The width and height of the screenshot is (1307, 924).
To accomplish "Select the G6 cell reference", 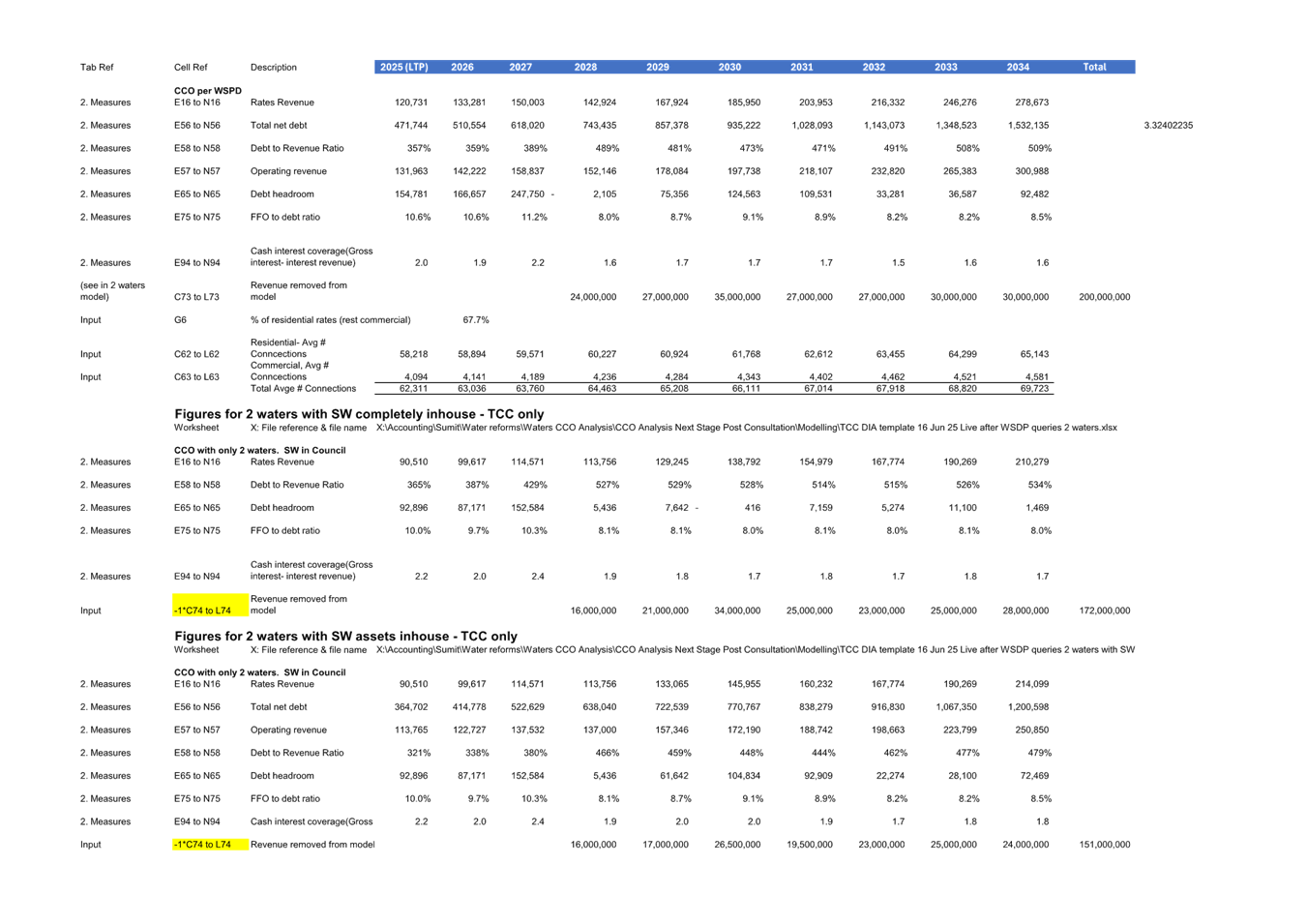I will point(180,319).
